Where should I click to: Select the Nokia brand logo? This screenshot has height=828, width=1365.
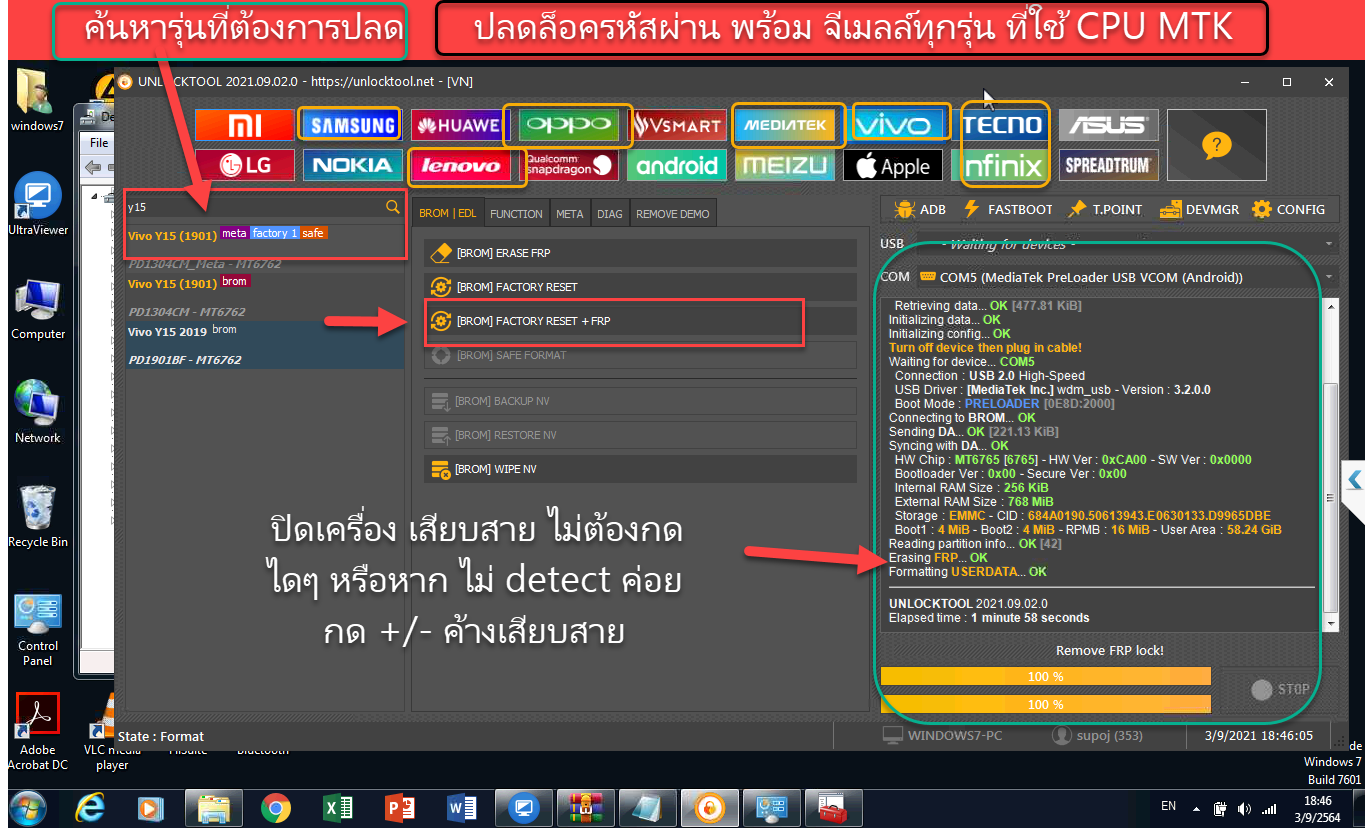coord(352,165)
